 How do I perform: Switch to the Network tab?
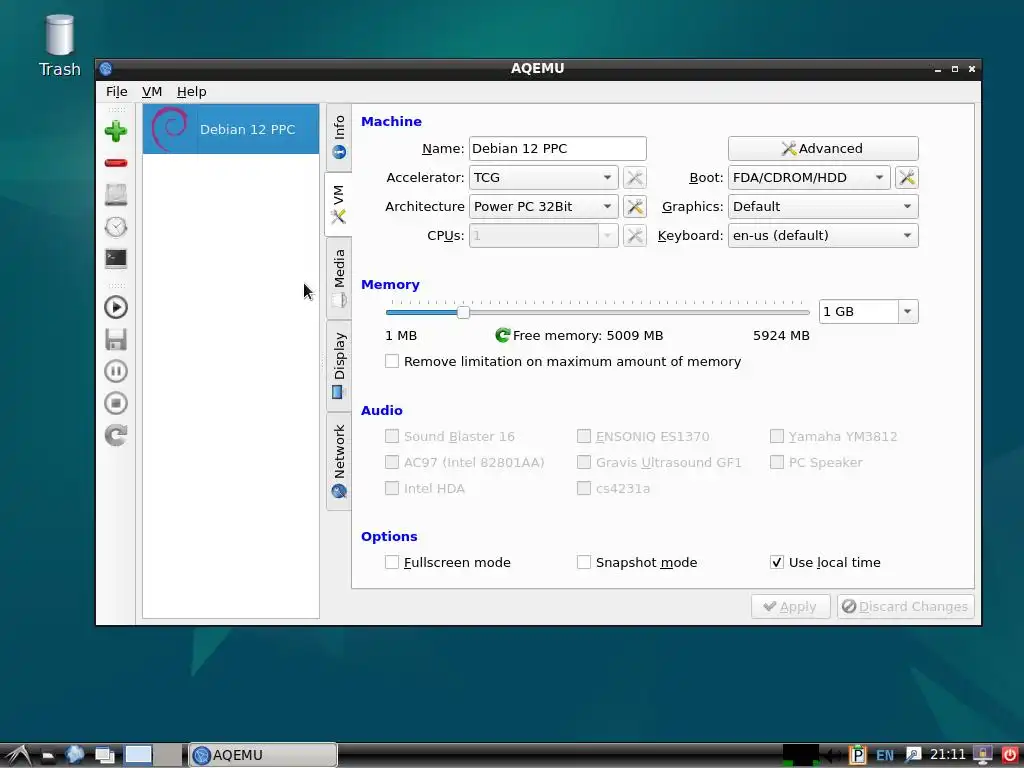[x=339, y=462]
